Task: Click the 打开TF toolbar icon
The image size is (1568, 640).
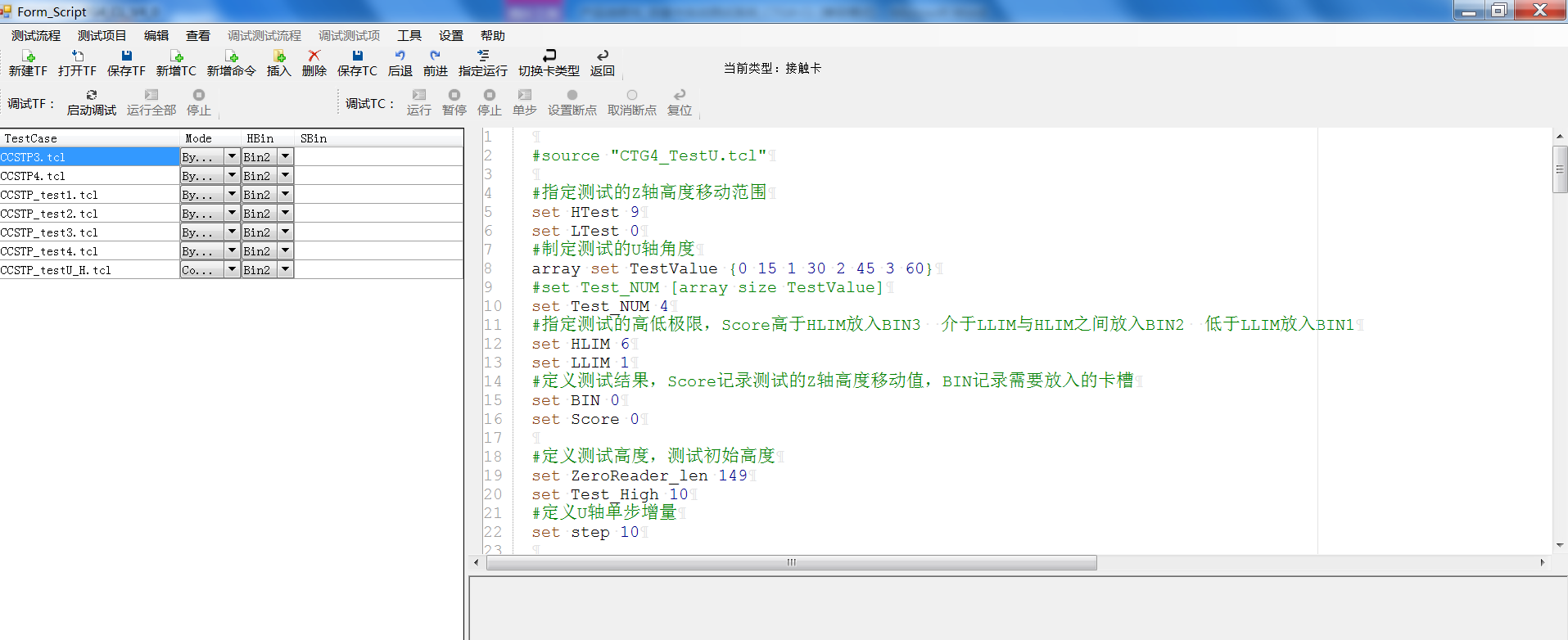Action: point(78,56)
